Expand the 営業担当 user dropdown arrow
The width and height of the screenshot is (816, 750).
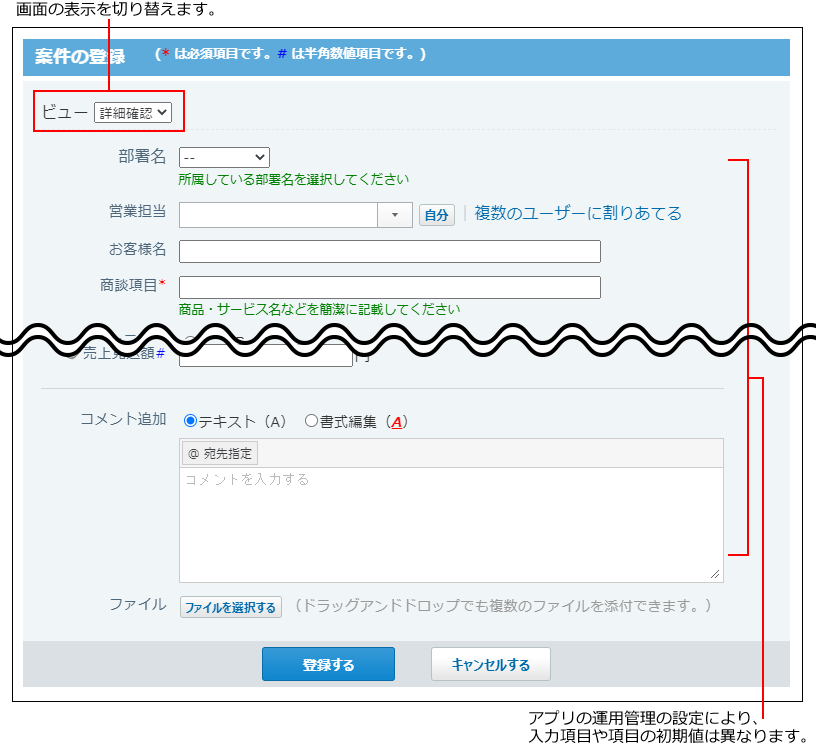395,215
